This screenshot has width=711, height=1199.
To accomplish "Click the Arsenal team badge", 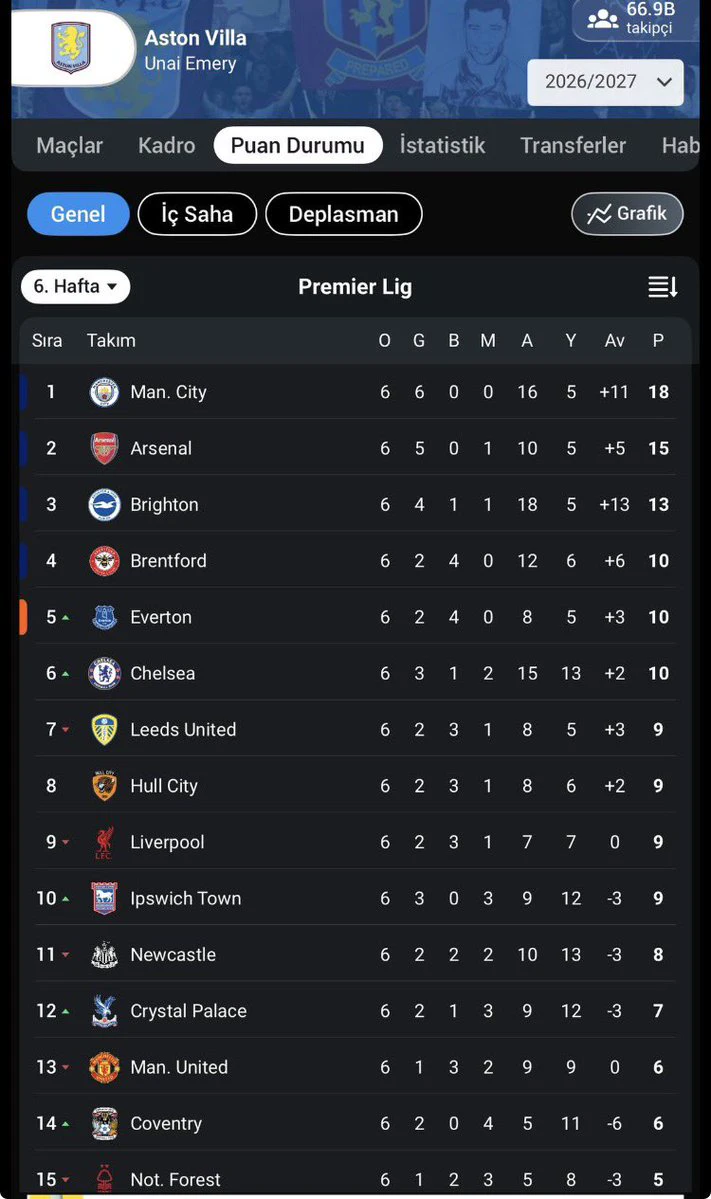I will (x=104, y=448).
